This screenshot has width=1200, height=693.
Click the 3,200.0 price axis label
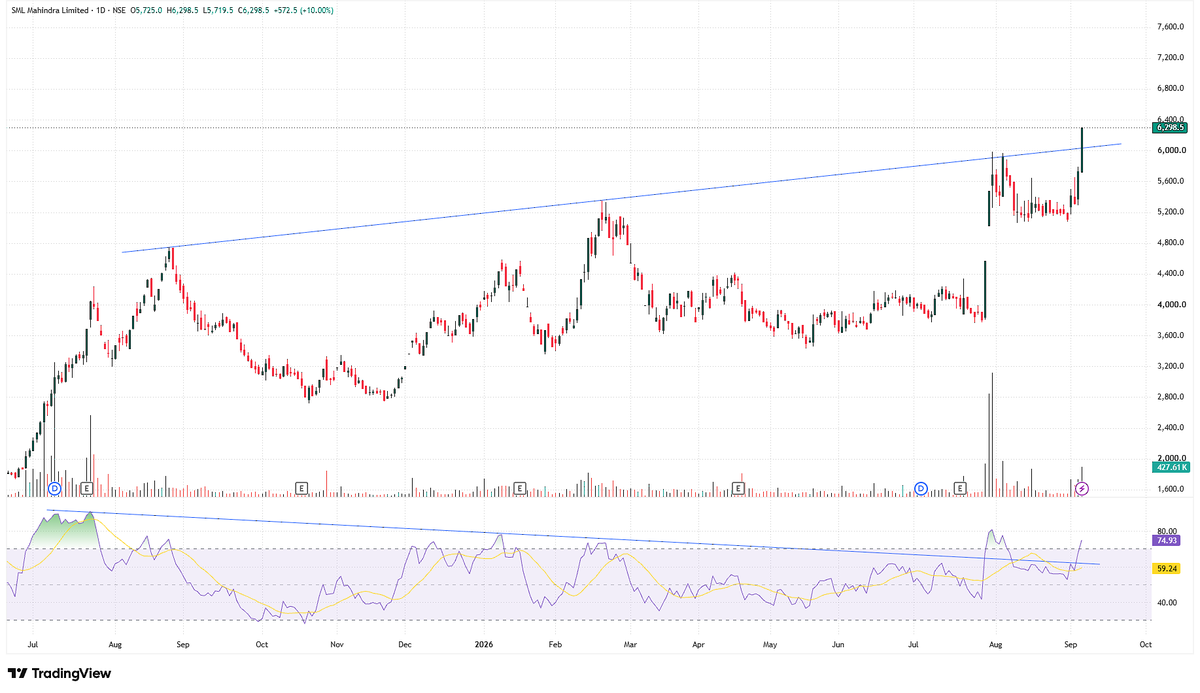coord(1169,367)
